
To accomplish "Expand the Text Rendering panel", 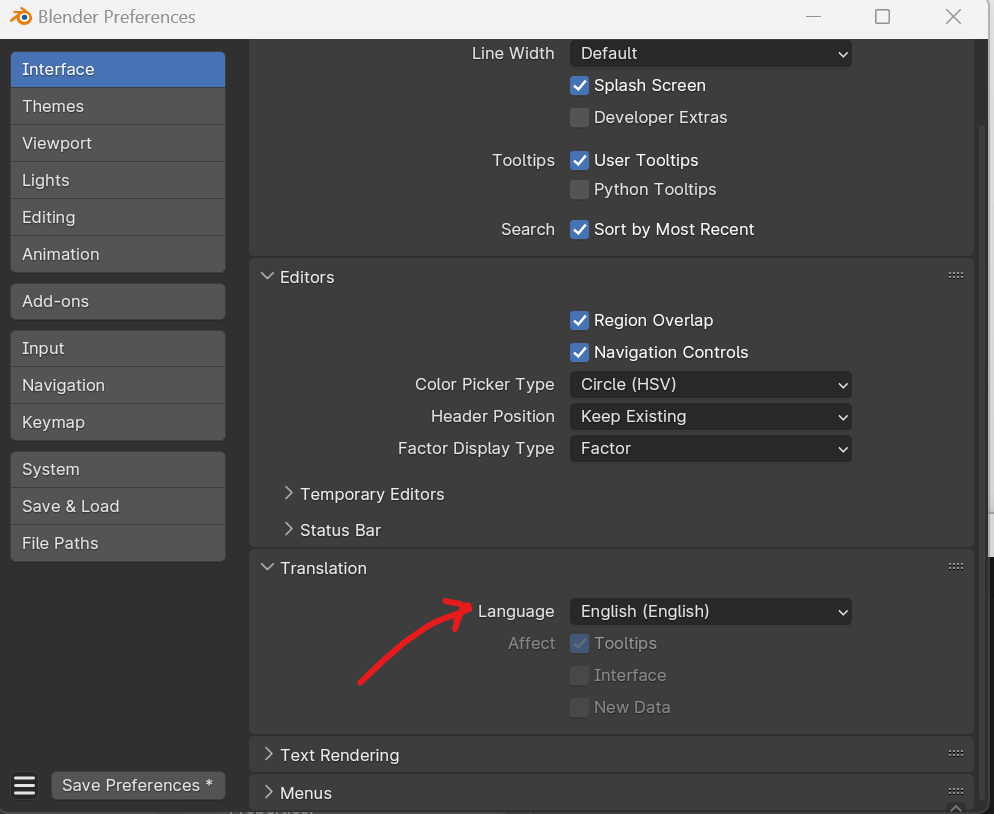I will [268, 754].
